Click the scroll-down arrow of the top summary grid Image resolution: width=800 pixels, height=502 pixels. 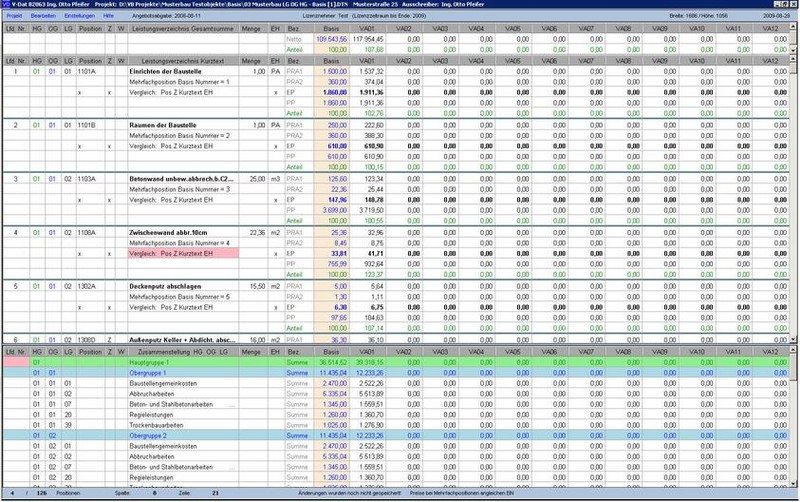click(x=793, y=49)
